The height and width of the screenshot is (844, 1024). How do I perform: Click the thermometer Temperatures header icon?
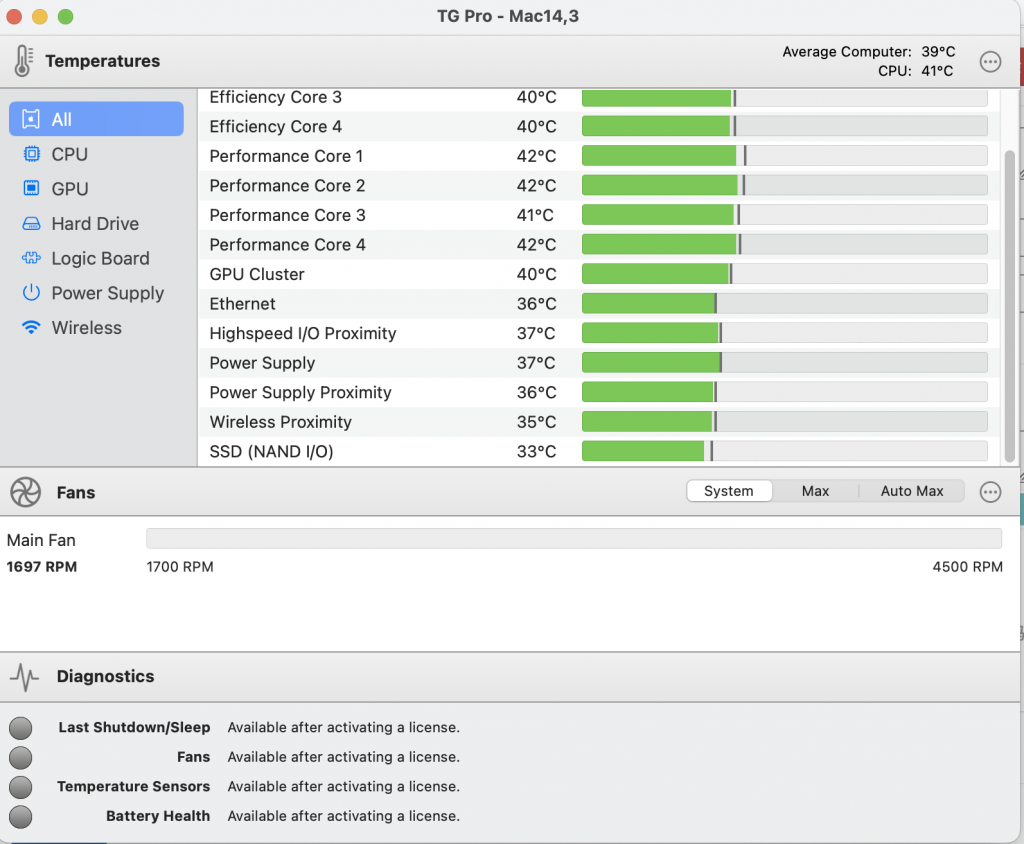(23, 61)
